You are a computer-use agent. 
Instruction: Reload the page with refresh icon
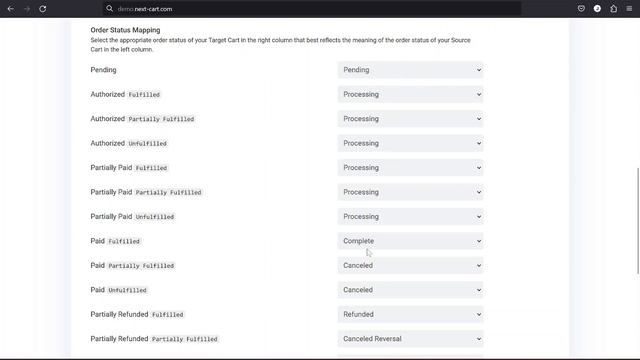pyautogui.click(x=42, y=9)
